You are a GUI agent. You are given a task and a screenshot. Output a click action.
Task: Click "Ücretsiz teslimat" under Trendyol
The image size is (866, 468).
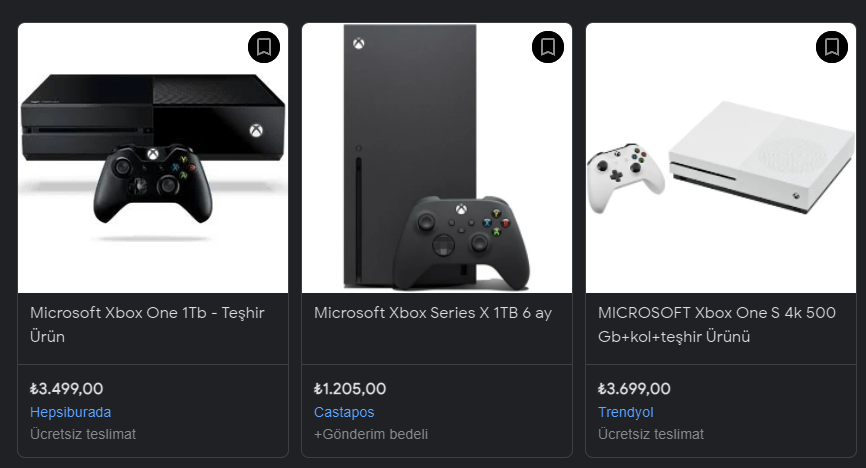coord(651,434)
